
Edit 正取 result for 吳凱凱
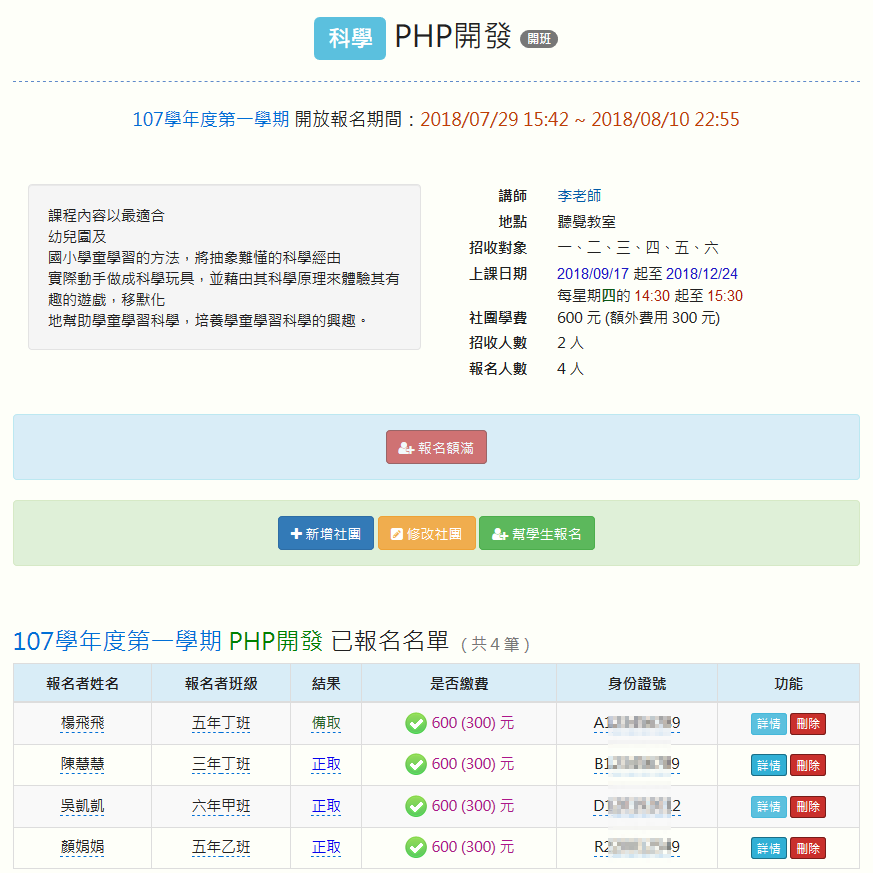[x=326, y=806]
